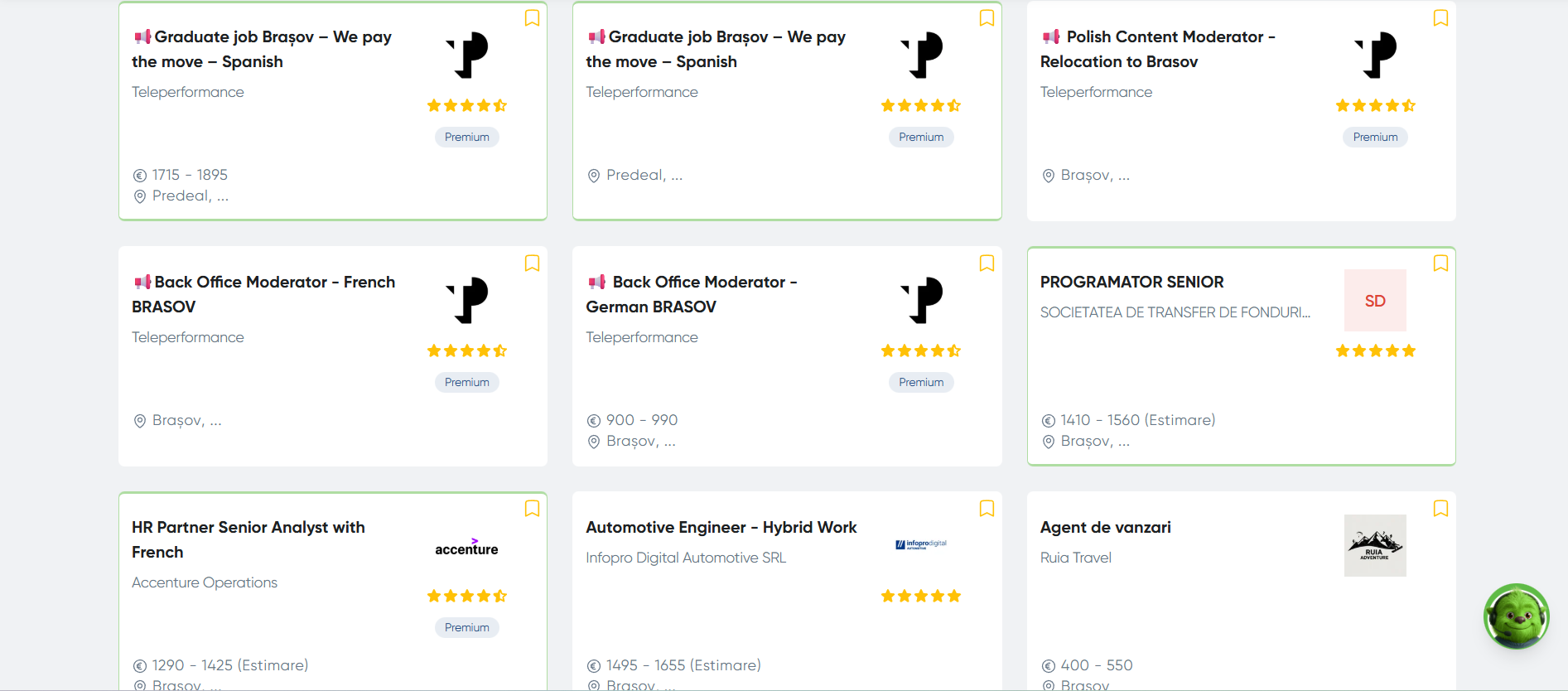Click the Accenture Operations company name
This screenshot has width=1568, height=691.
[205, 582]
